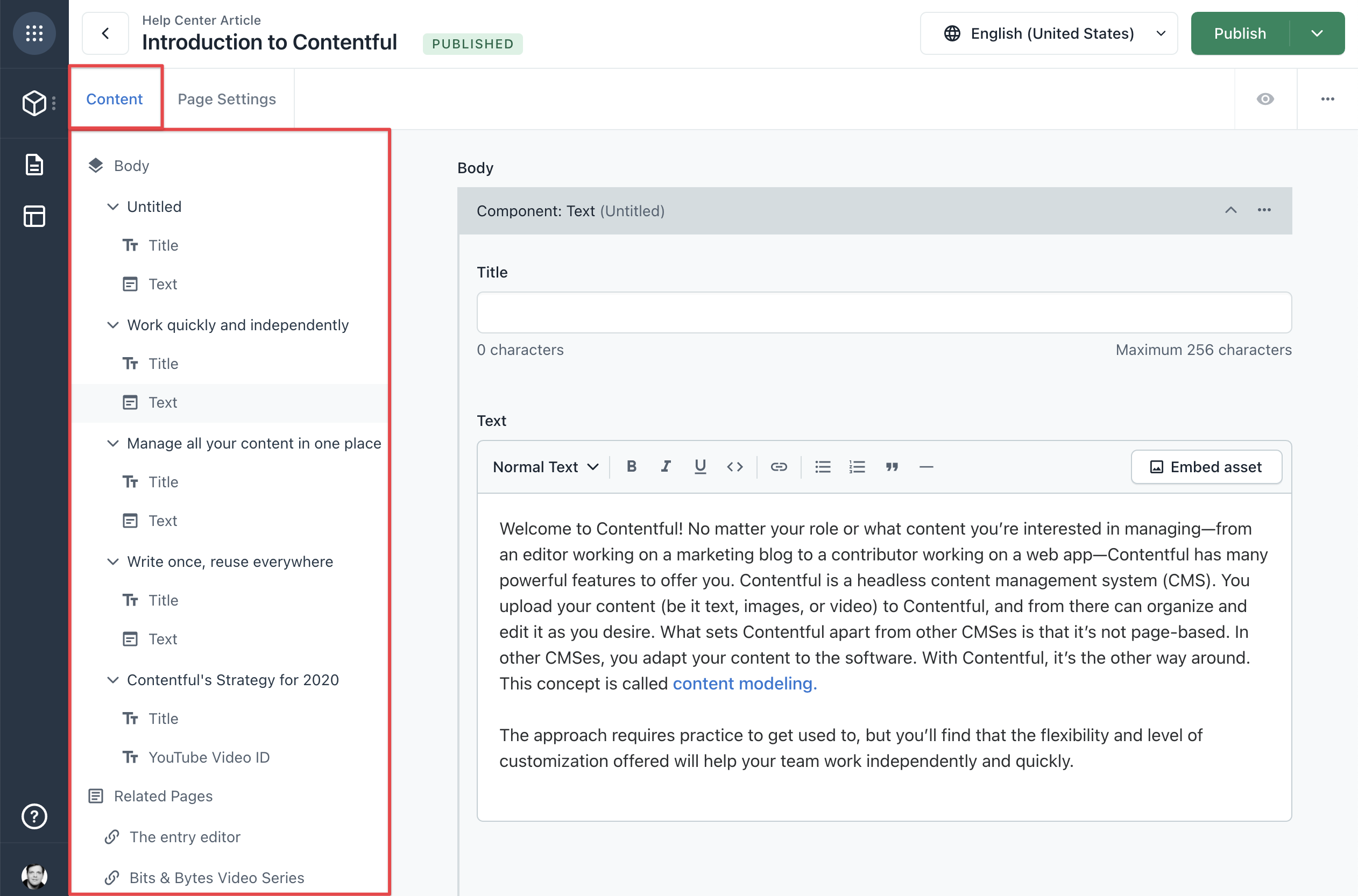The height and width of the screenshot is (896, 1358).
Task: Apply italic formatting
Action: click(x=666, y=466)
